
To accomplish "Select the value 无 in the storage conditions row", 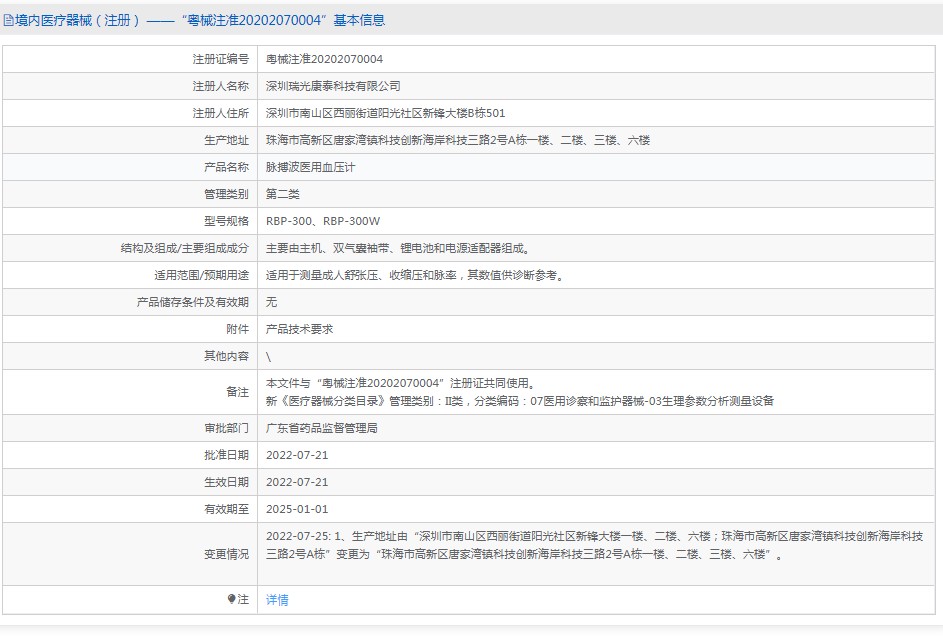I will click(x=271, y=302).
